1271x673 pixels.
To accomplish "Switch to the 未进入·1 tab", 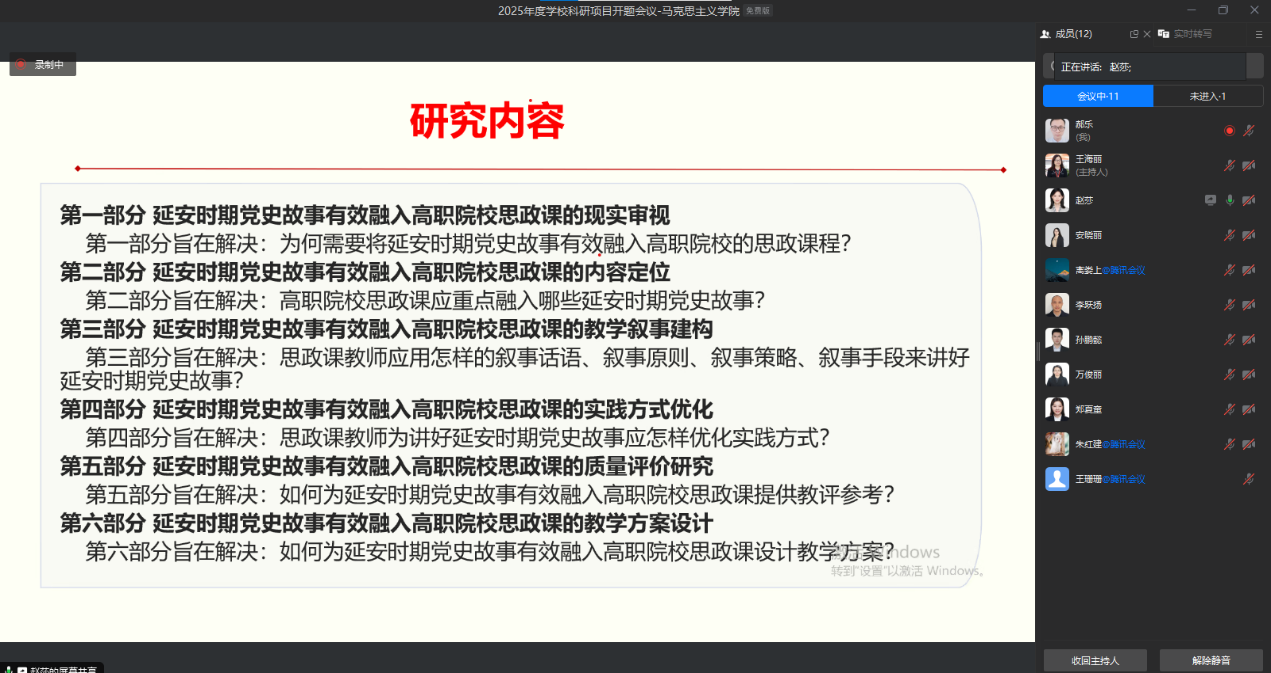I will 1207,96.
